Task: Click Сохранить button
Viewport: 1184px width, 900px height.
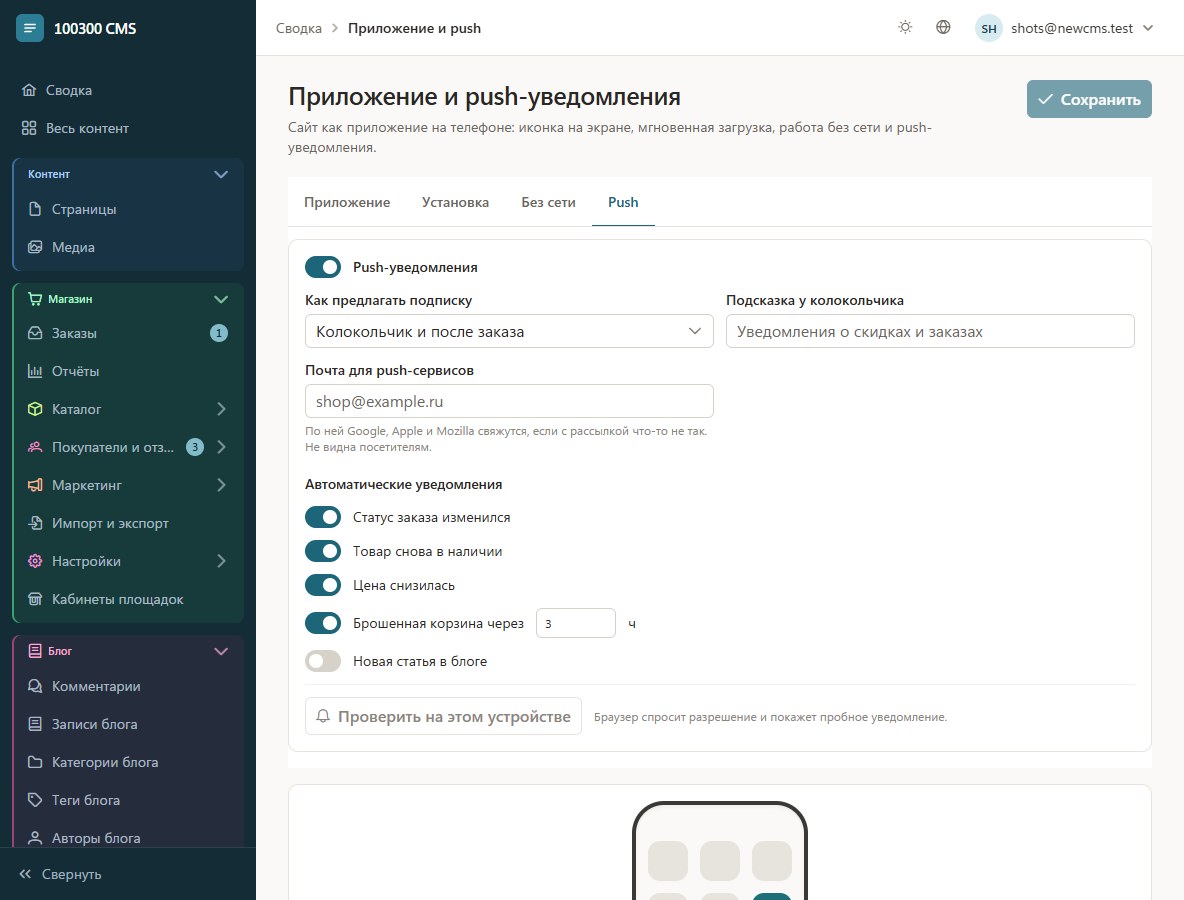Action: [1089, 99]
